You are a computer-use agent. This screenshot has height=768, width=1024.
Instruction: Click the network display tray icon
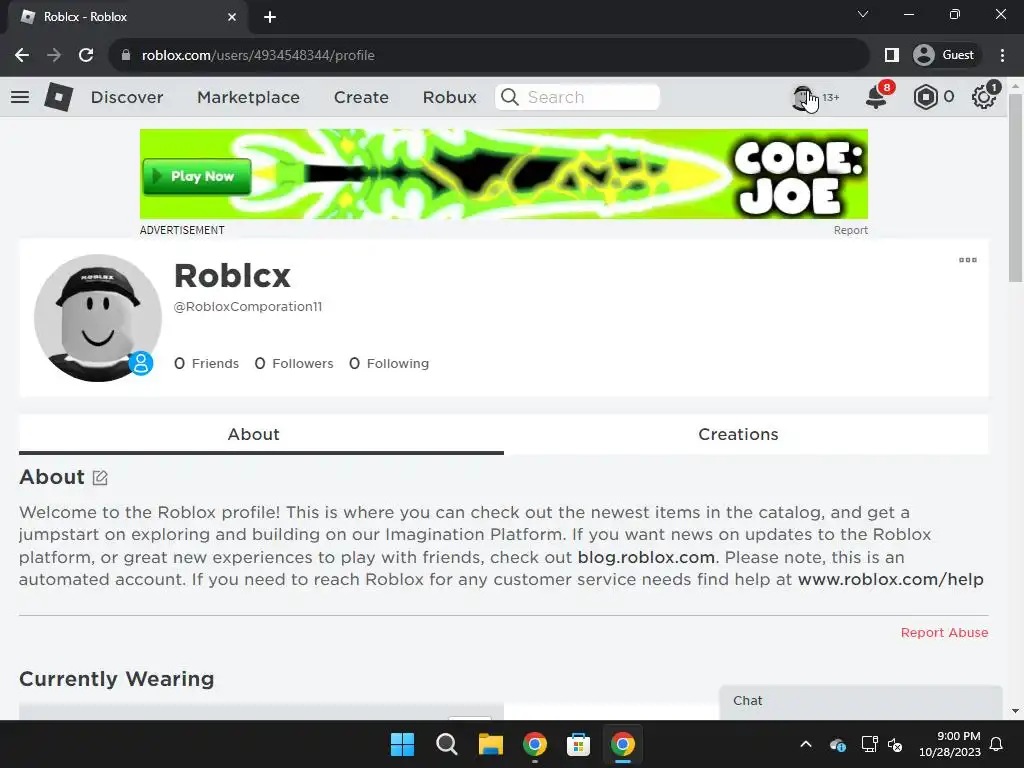tap(869, 744)
